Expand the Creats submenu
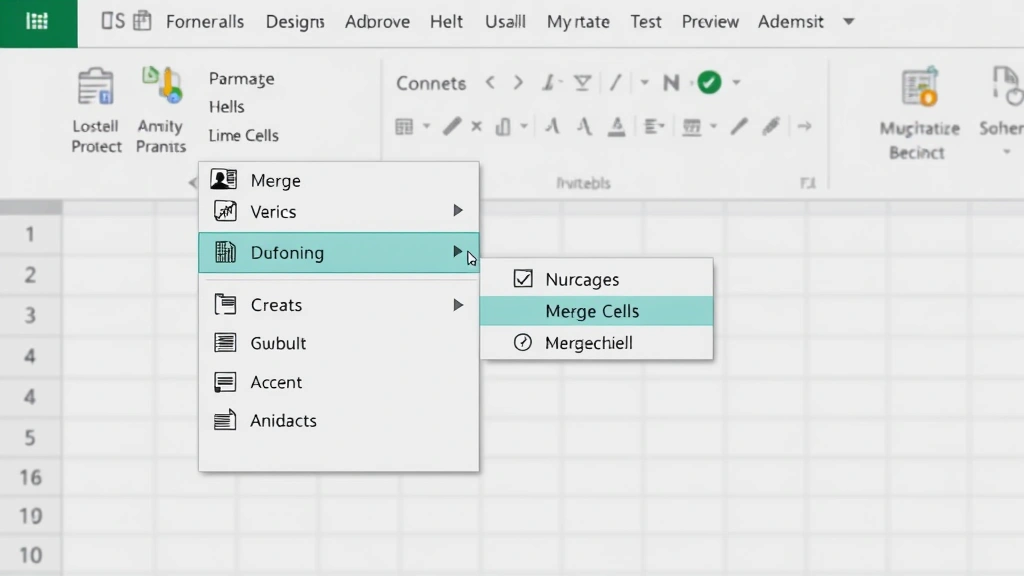The height and width of the screenshot is (576, 1024). 458,304
